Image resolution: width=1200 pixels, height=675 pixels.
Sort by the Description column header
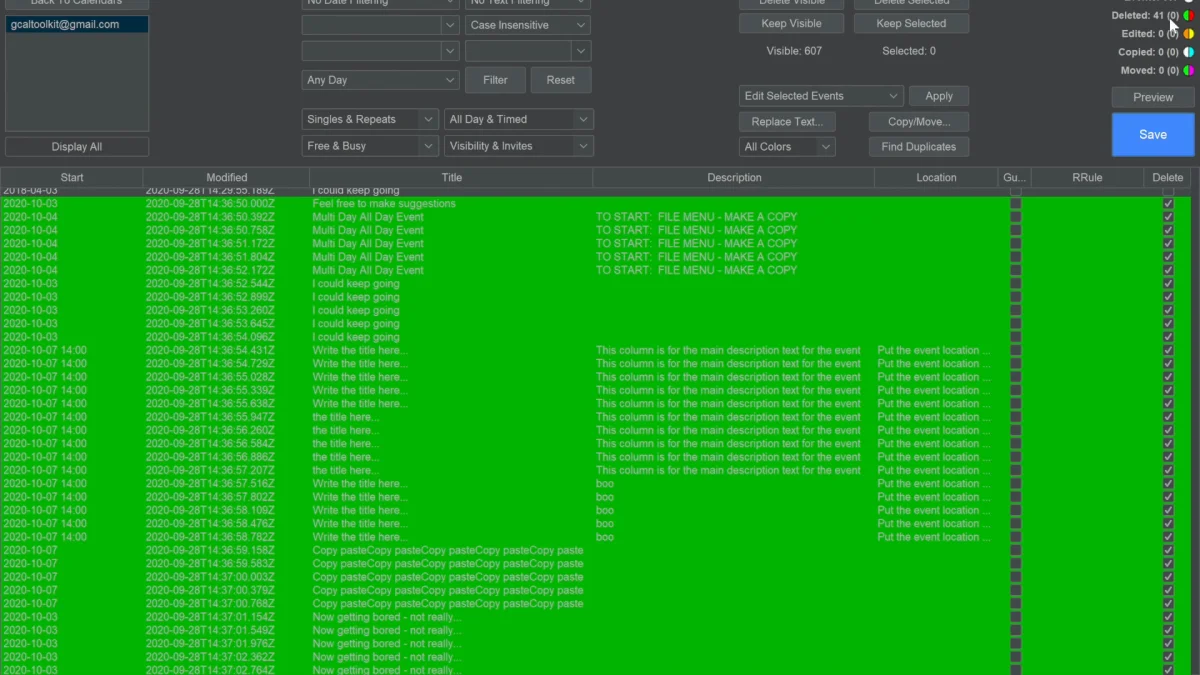[x=734, y=178]
